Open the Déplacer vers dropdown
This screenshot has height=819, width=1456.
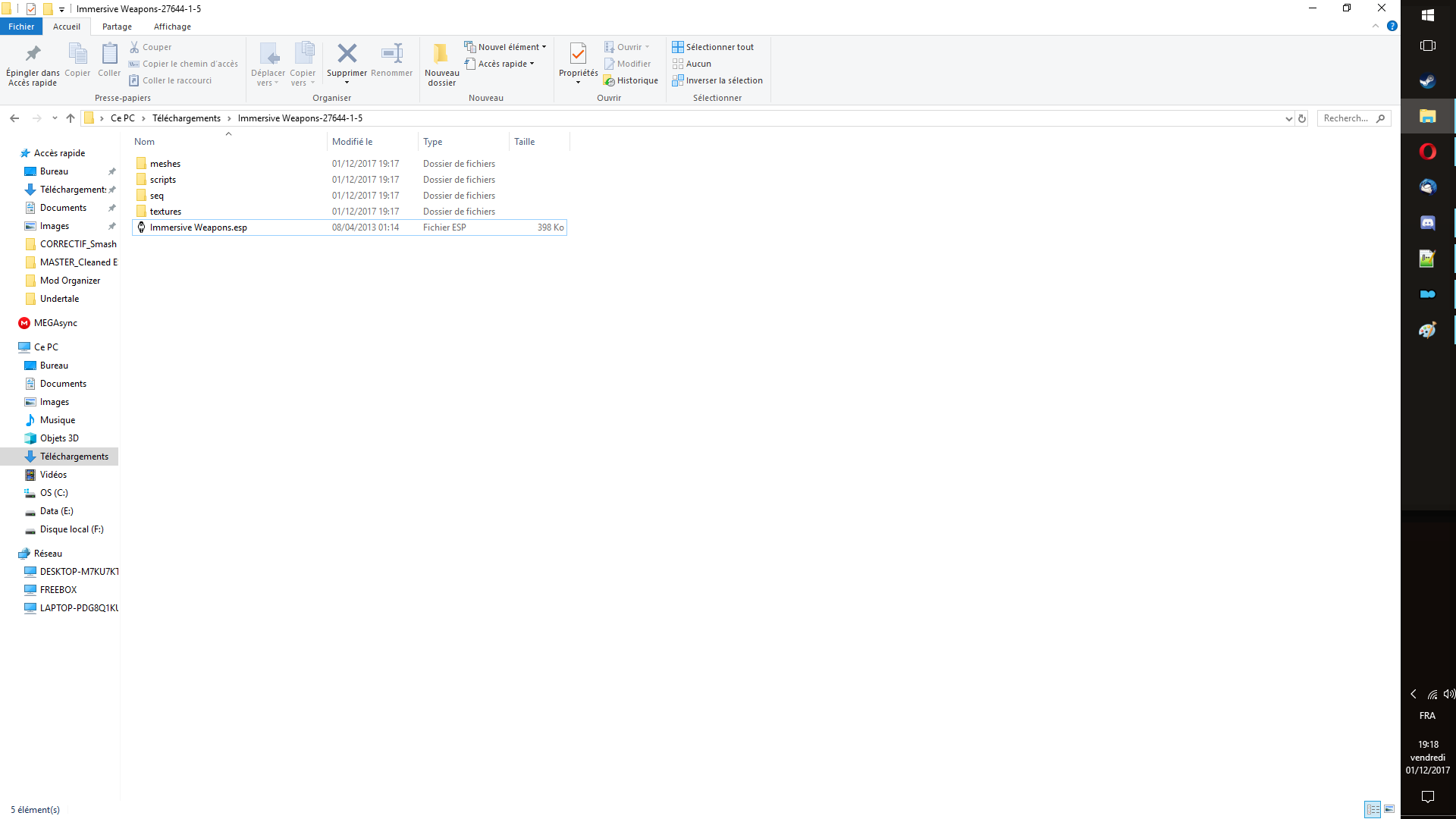[268, 64]
